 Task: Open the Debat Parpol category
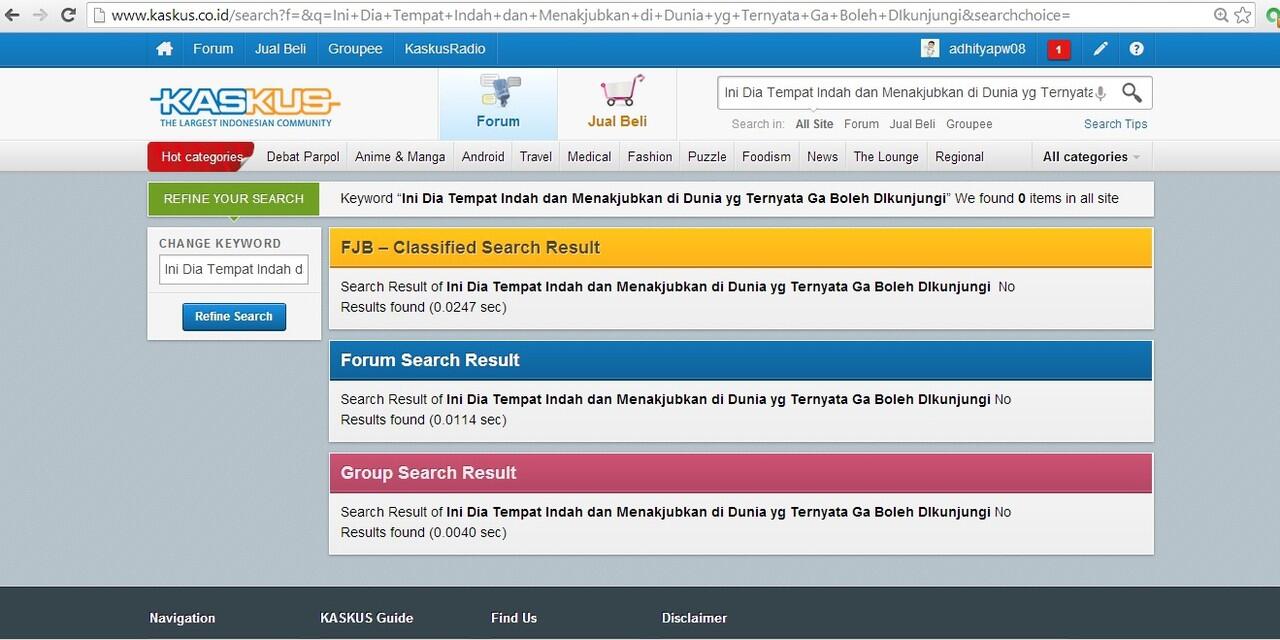click(x=303, y=157)
